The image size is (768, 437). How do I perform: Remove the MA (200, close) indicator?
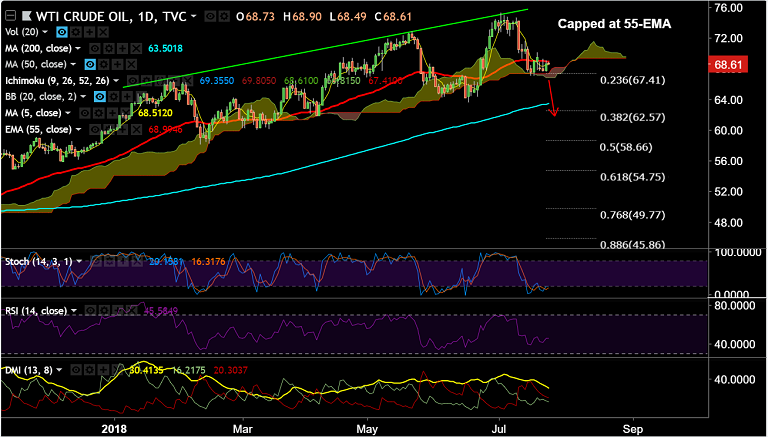pos(136,49)
